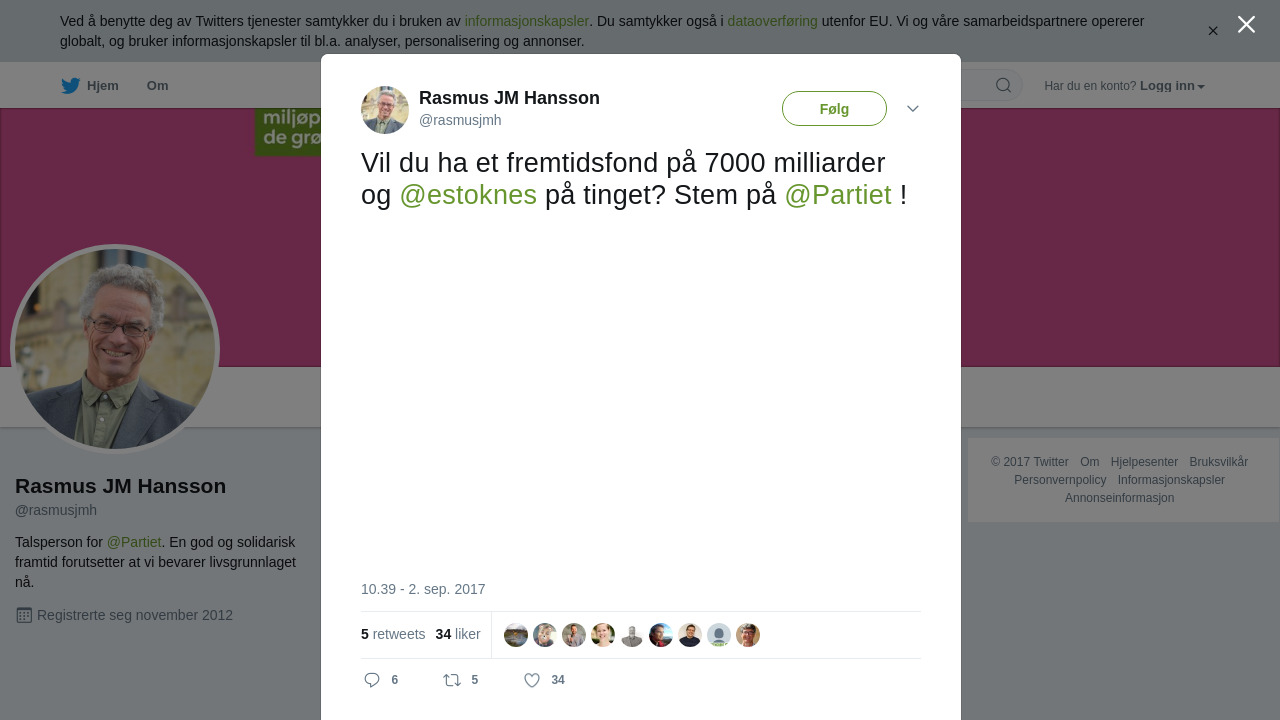Follow Rasmus with the Følg button
The image size is (1280, 720).
(x=834, y=109)
